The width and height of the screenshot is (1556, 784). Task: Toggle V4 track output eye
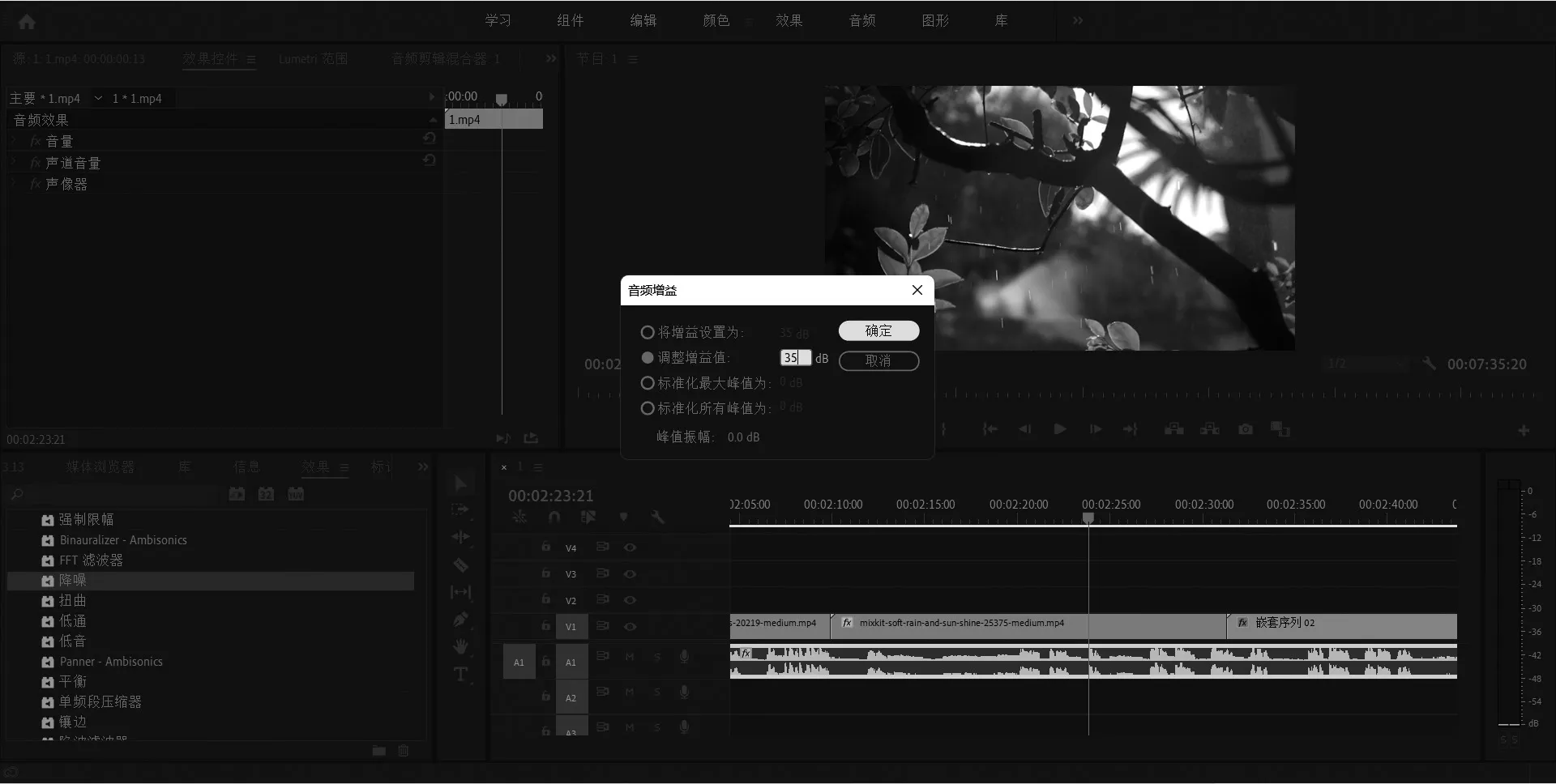pyautogui.click(x=630, y=548)
